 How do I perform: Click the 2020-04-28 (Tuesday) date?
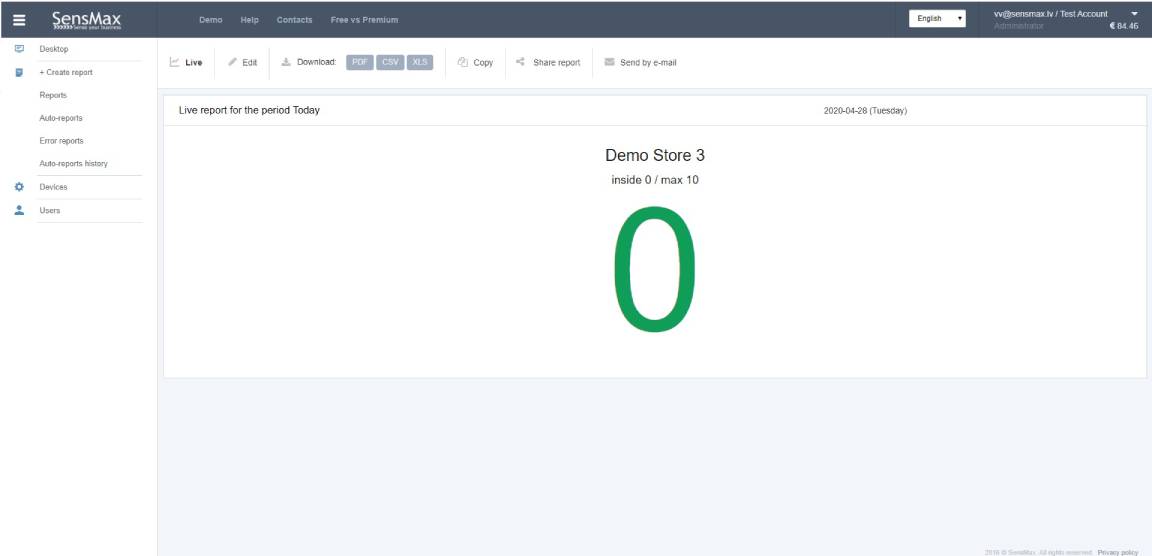click(x=865, y=111)
